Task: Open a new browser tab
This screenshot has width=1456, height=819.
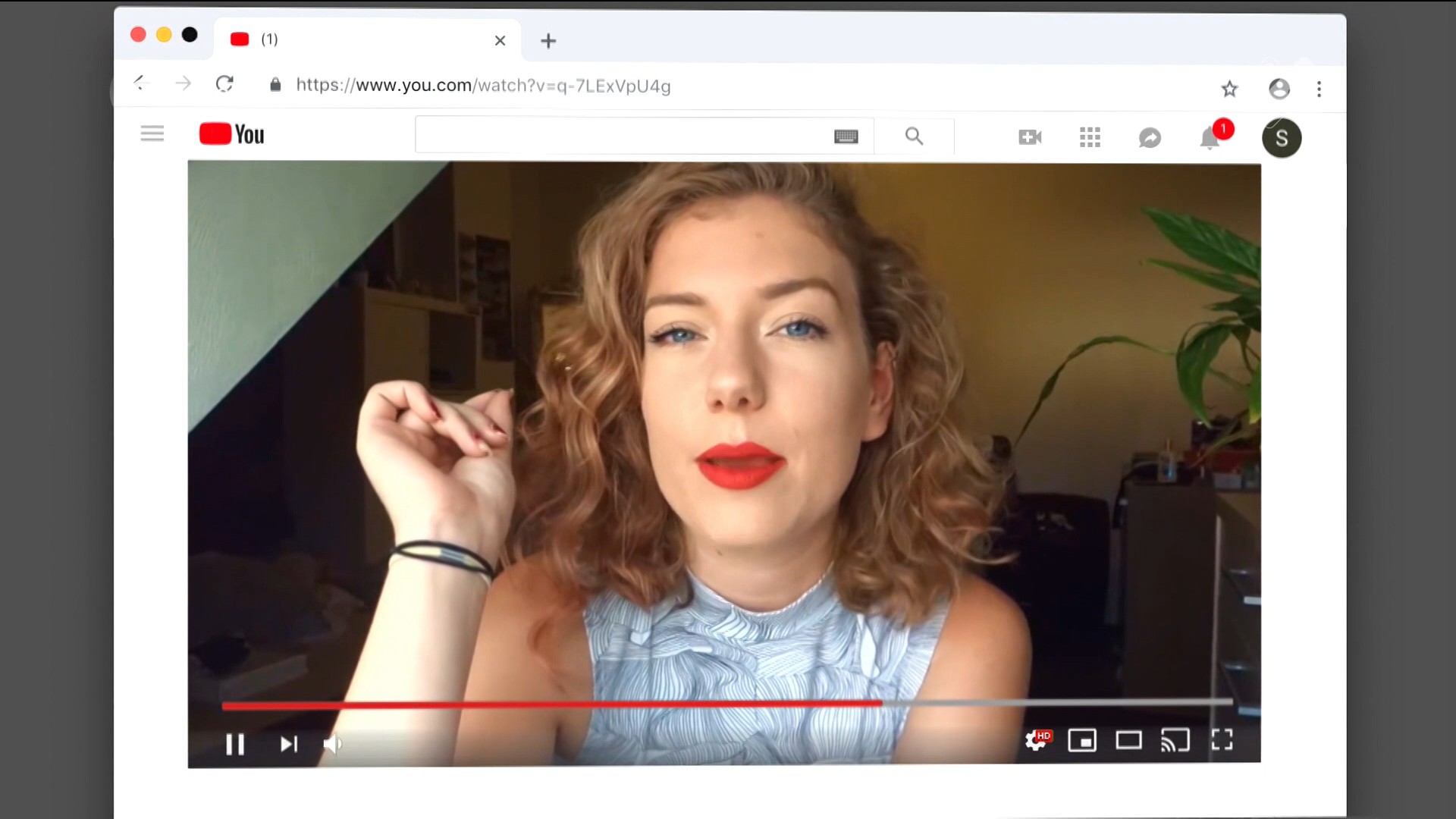Action: [x=548, y=41]
